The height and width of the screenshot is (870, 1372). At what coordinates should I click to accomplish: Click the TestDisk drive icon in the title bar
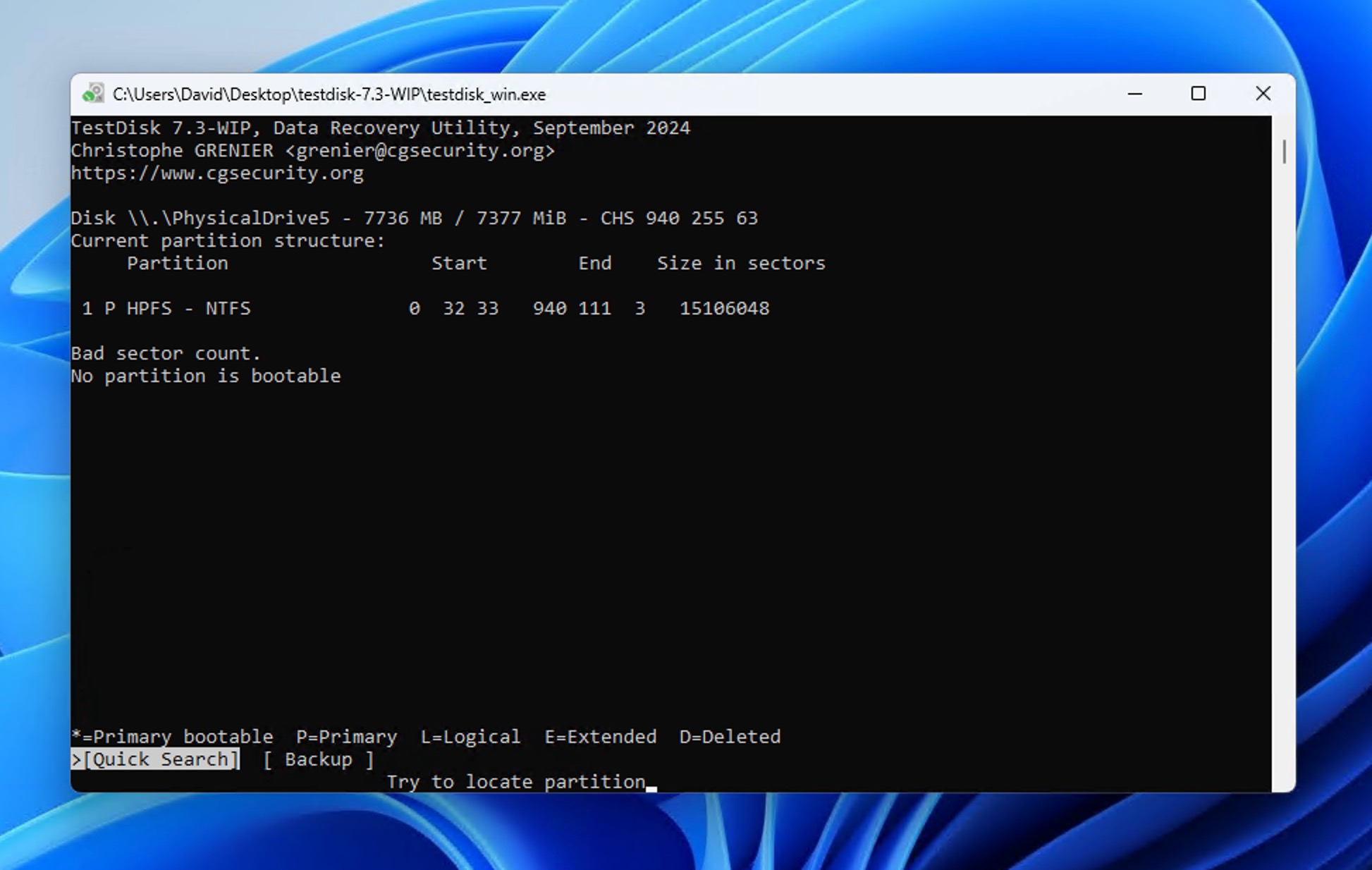pos(91,93)
